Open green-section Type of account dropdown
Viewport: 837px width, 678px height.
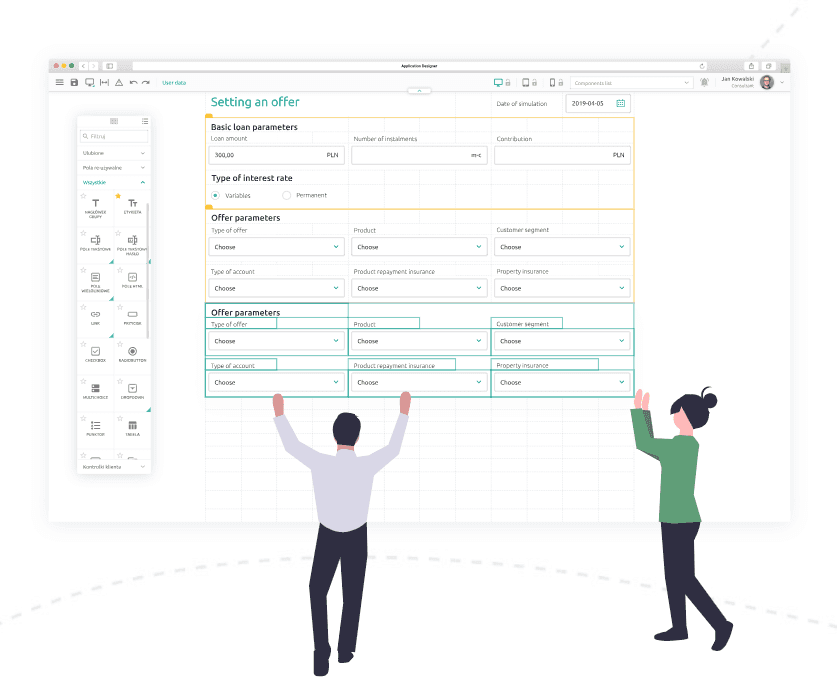(x=277, y=382)
